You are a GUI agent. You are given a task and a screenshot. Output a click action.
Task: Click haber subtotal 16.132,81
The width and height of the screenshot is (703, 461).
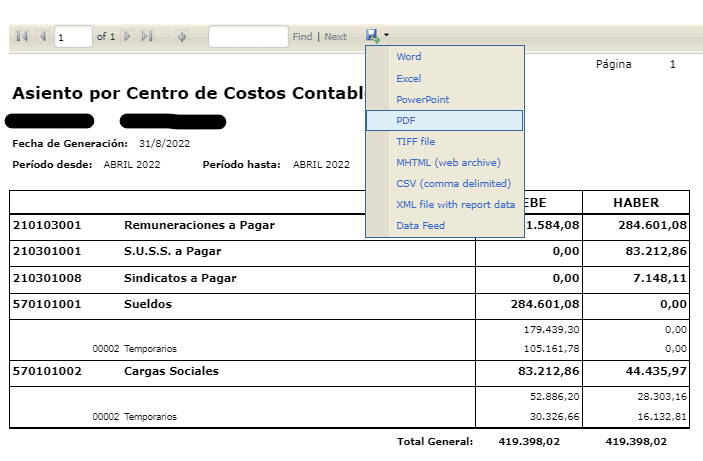662,417
